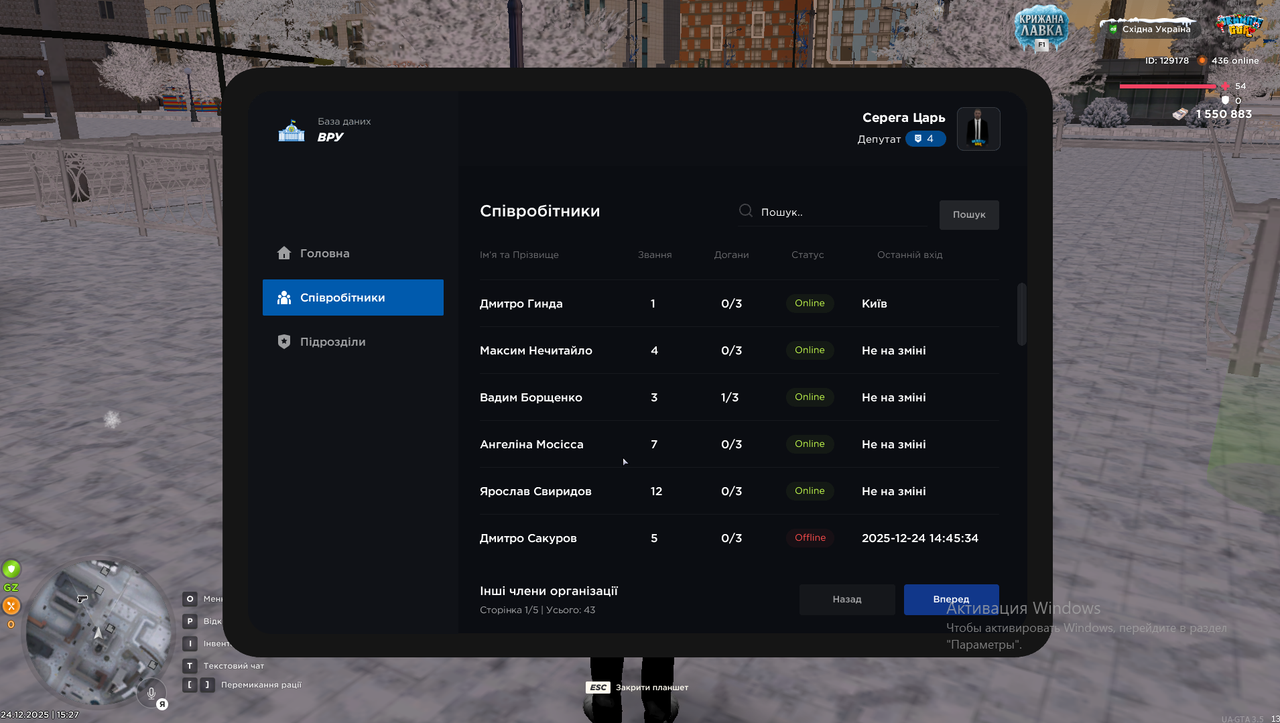Click Online status of Дмитро Гинда
Image resolution: width=1280 pixels, height=723 pixels.
pyautogui.click(x=810, y=303)
